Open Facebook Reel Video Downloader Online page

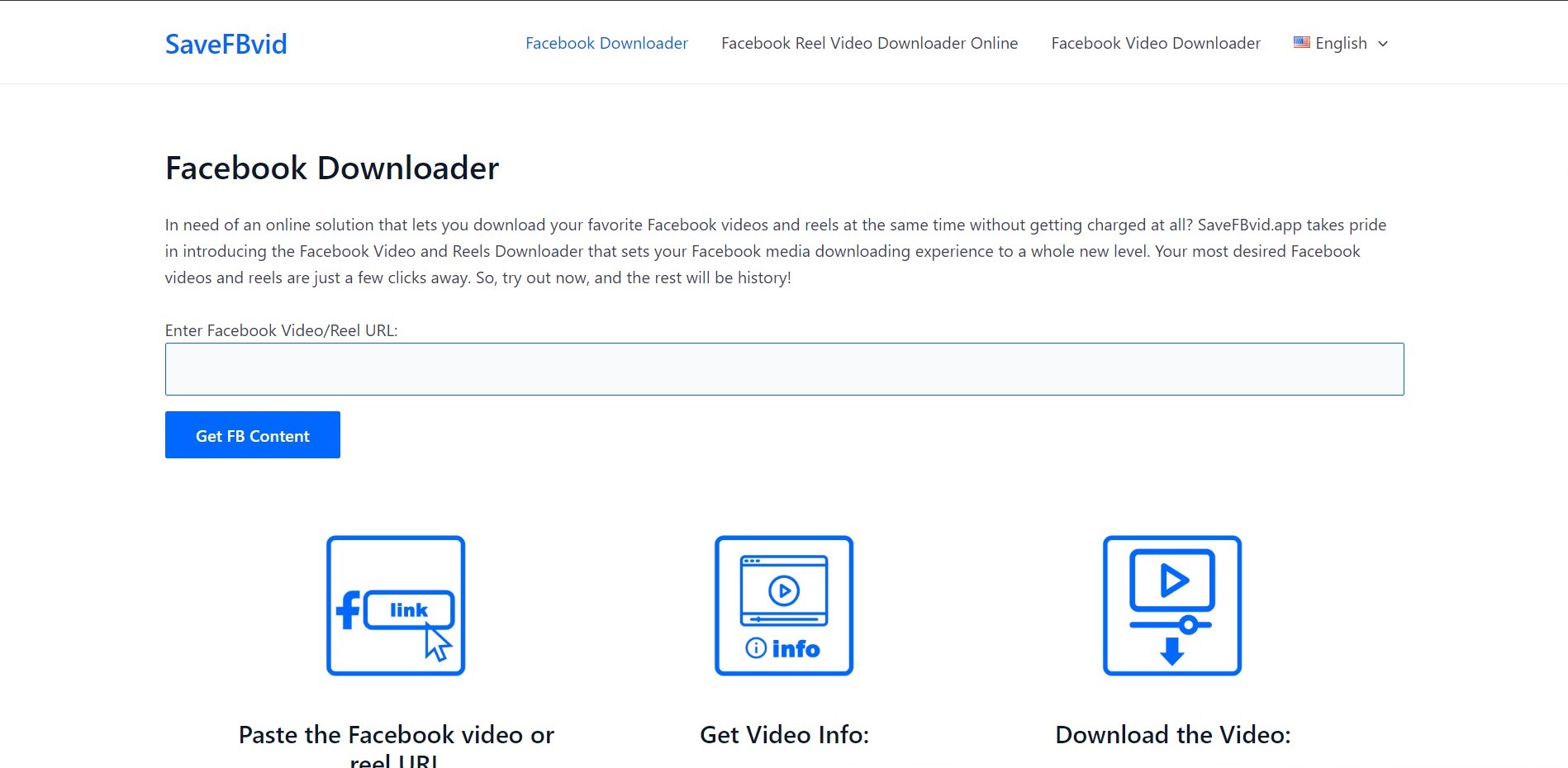pyautogui.click(x=869, y=43)
